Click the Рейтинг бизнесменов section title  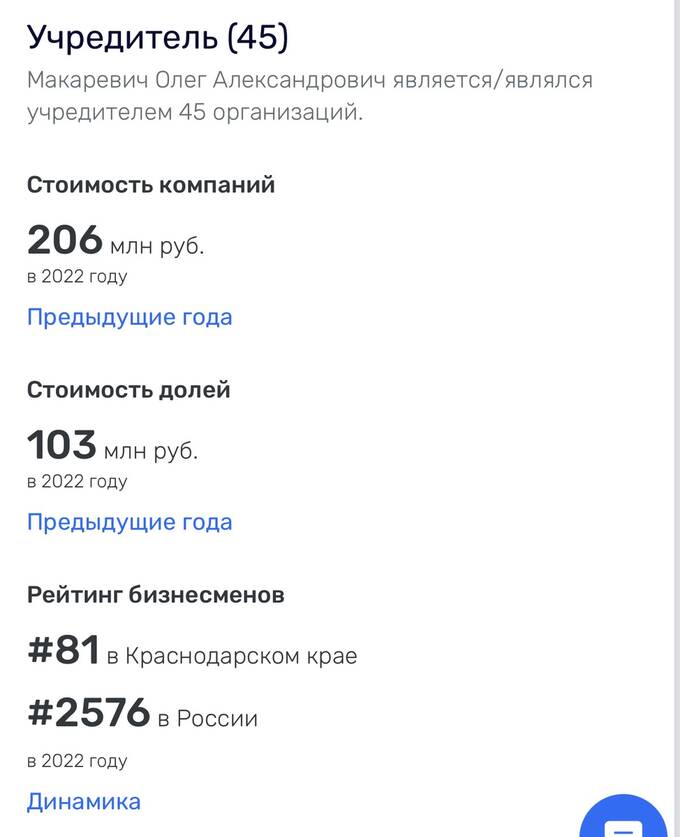click(x=156, y=595)
